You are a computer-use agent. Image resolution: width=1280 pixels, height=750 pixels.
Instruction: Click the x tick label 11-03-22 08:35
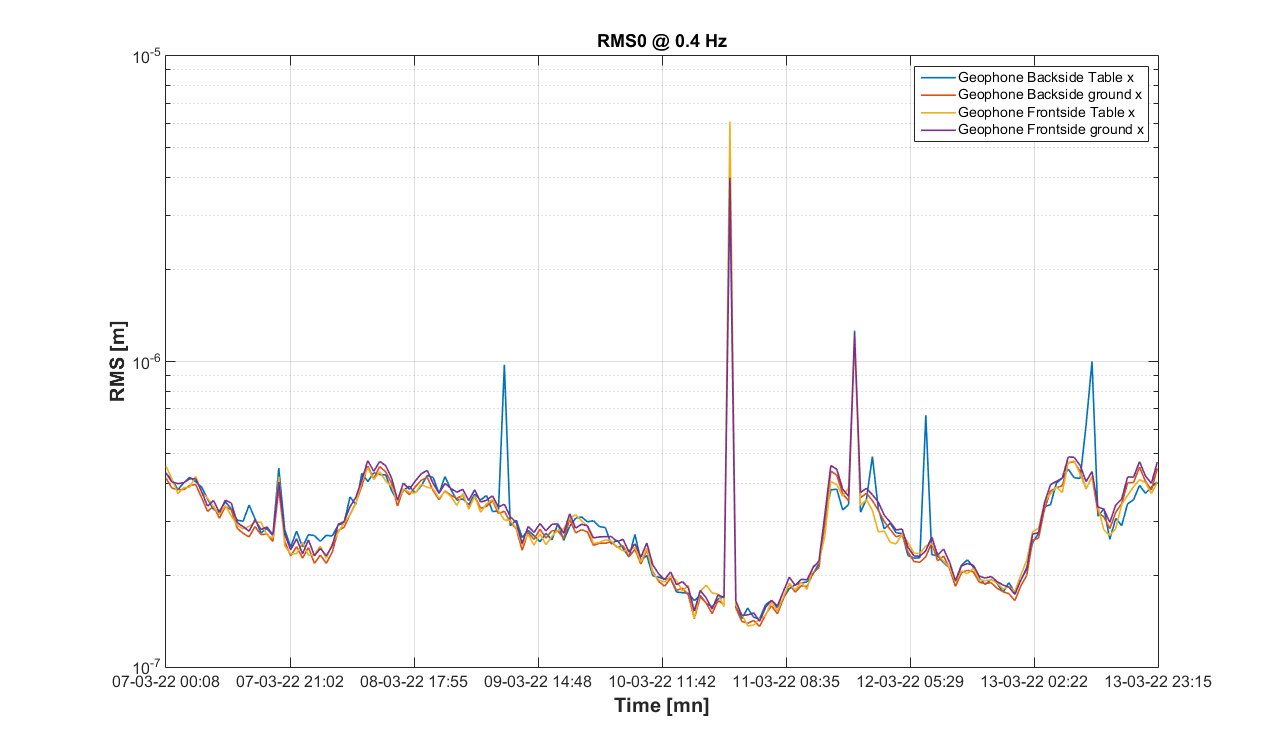click(786, 682)
